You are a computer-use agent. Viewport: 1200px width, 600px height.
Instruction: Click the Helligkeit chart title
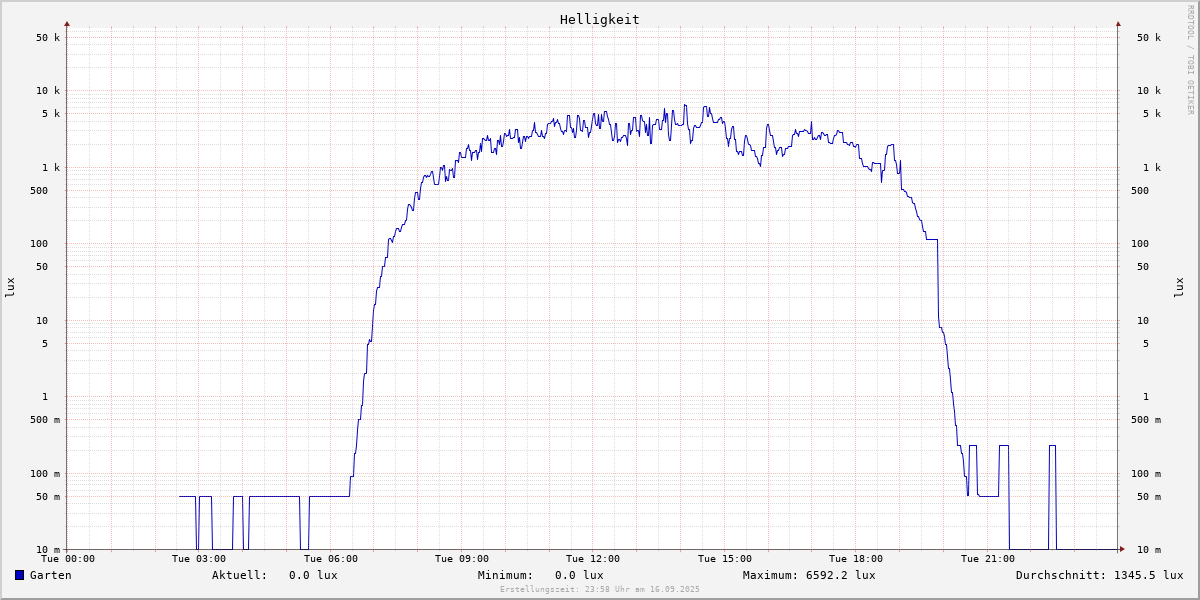599,19
